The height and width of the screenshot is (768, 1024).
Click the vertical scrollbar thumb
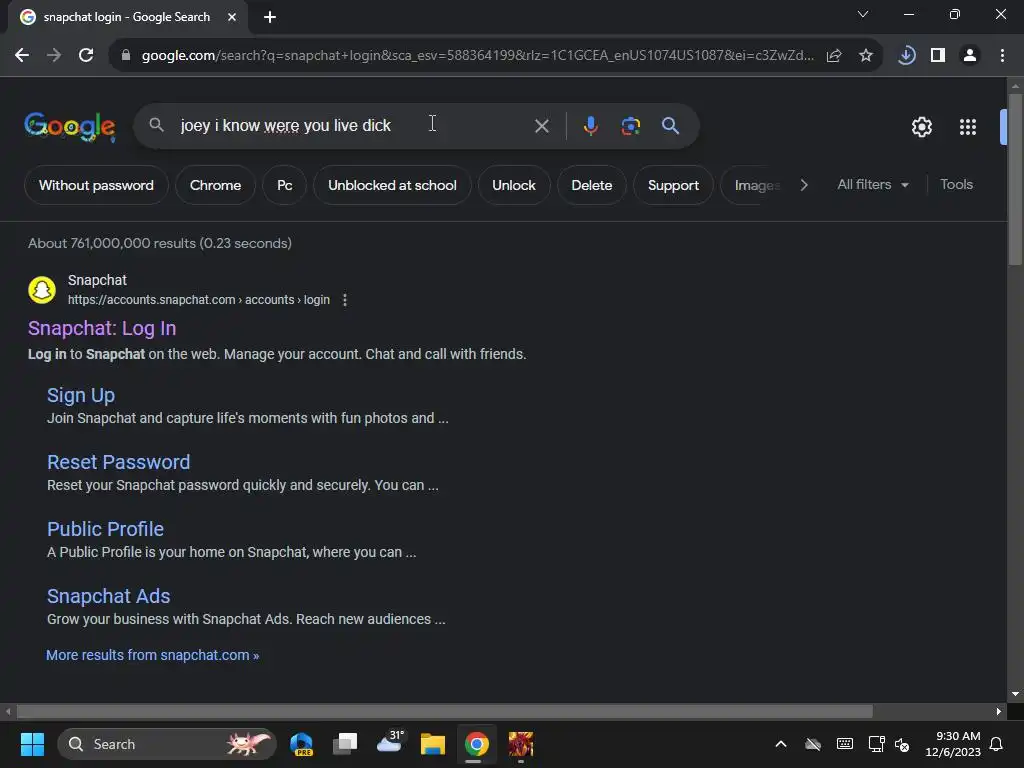(x=1015, y=180)
